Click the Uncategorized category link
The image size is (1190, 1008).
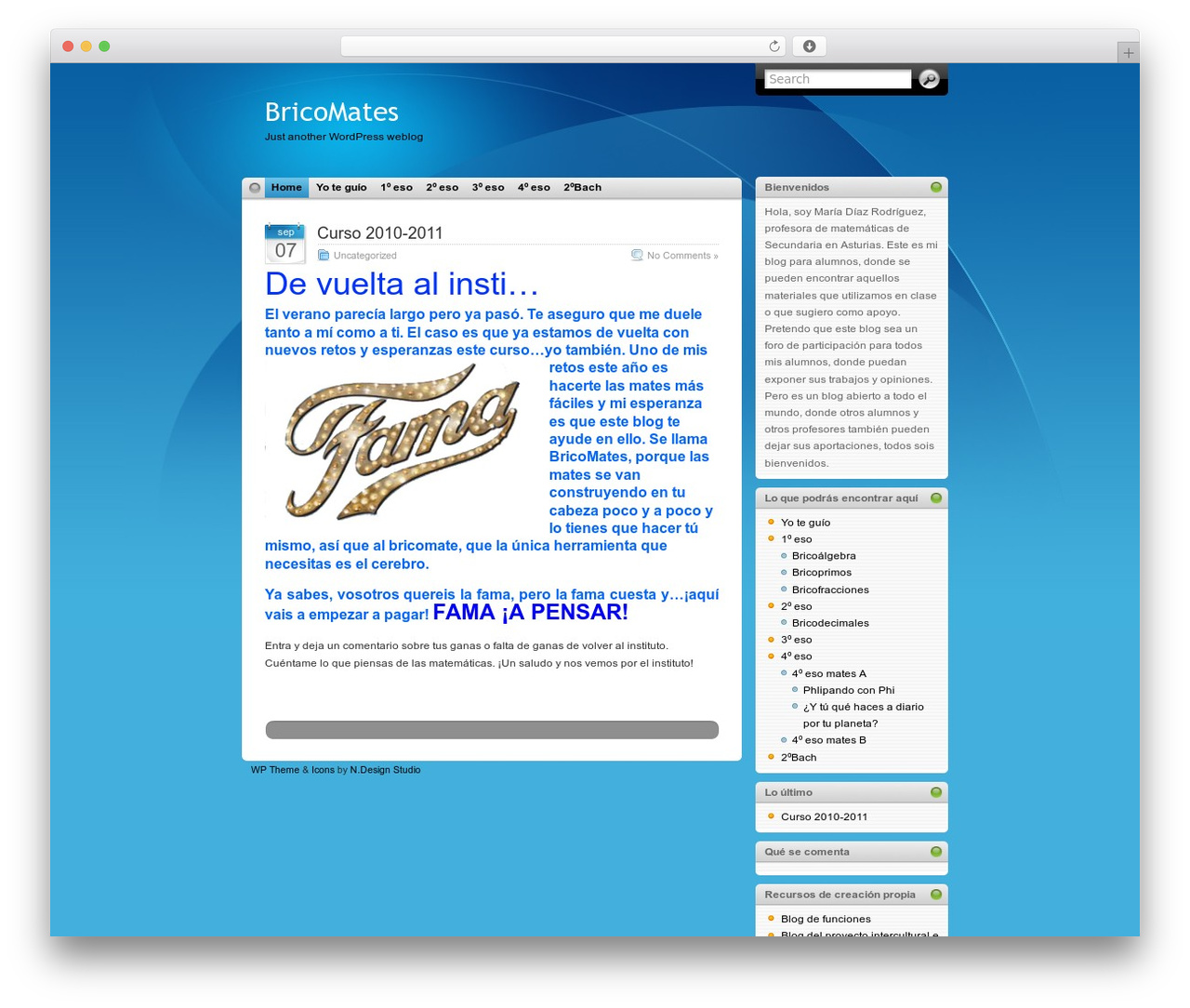tap(365, 256)
